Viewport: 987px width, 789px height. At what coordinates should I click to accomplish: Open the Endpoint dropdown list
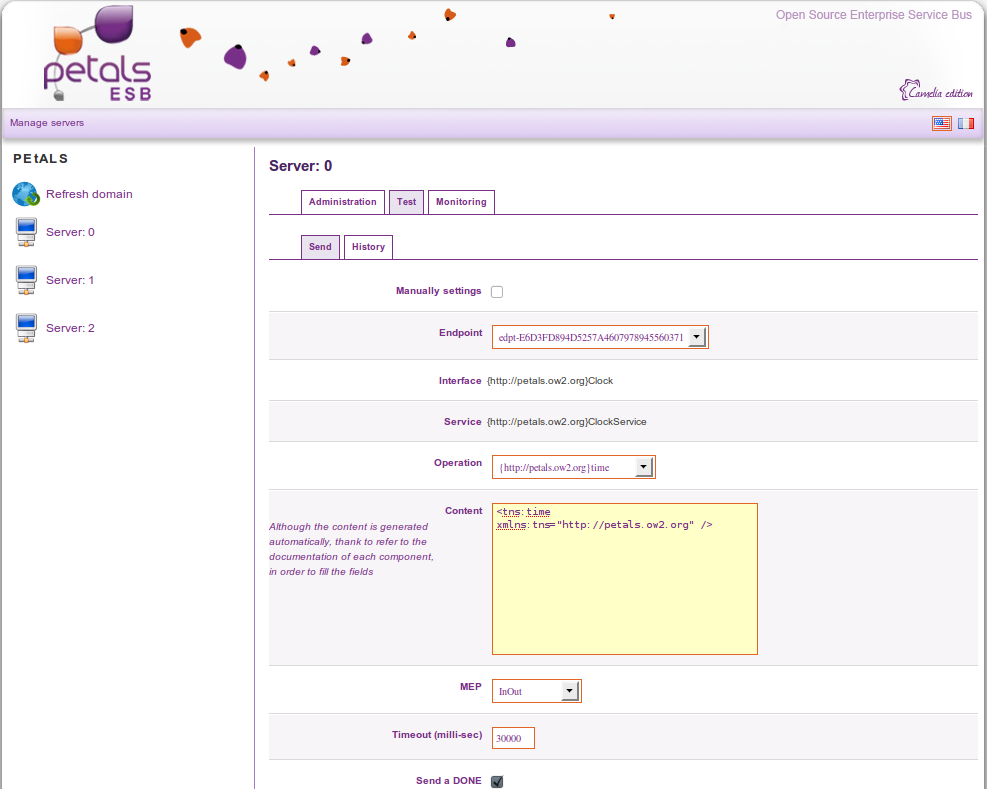click(697, 338)
